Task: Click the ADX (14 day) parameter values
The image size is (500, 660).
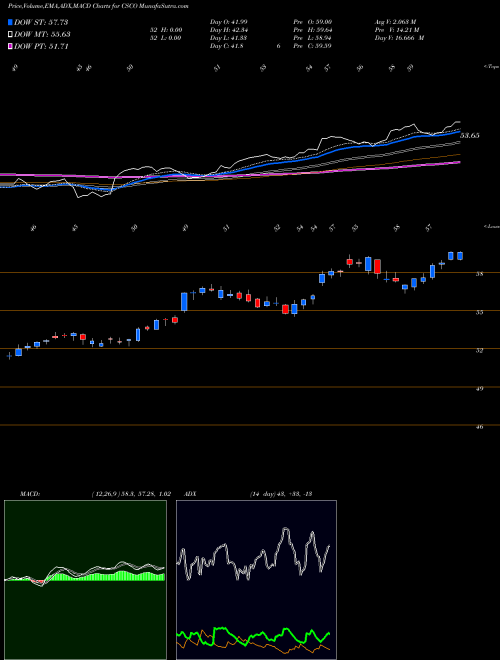Action: [x=281, y=494]
